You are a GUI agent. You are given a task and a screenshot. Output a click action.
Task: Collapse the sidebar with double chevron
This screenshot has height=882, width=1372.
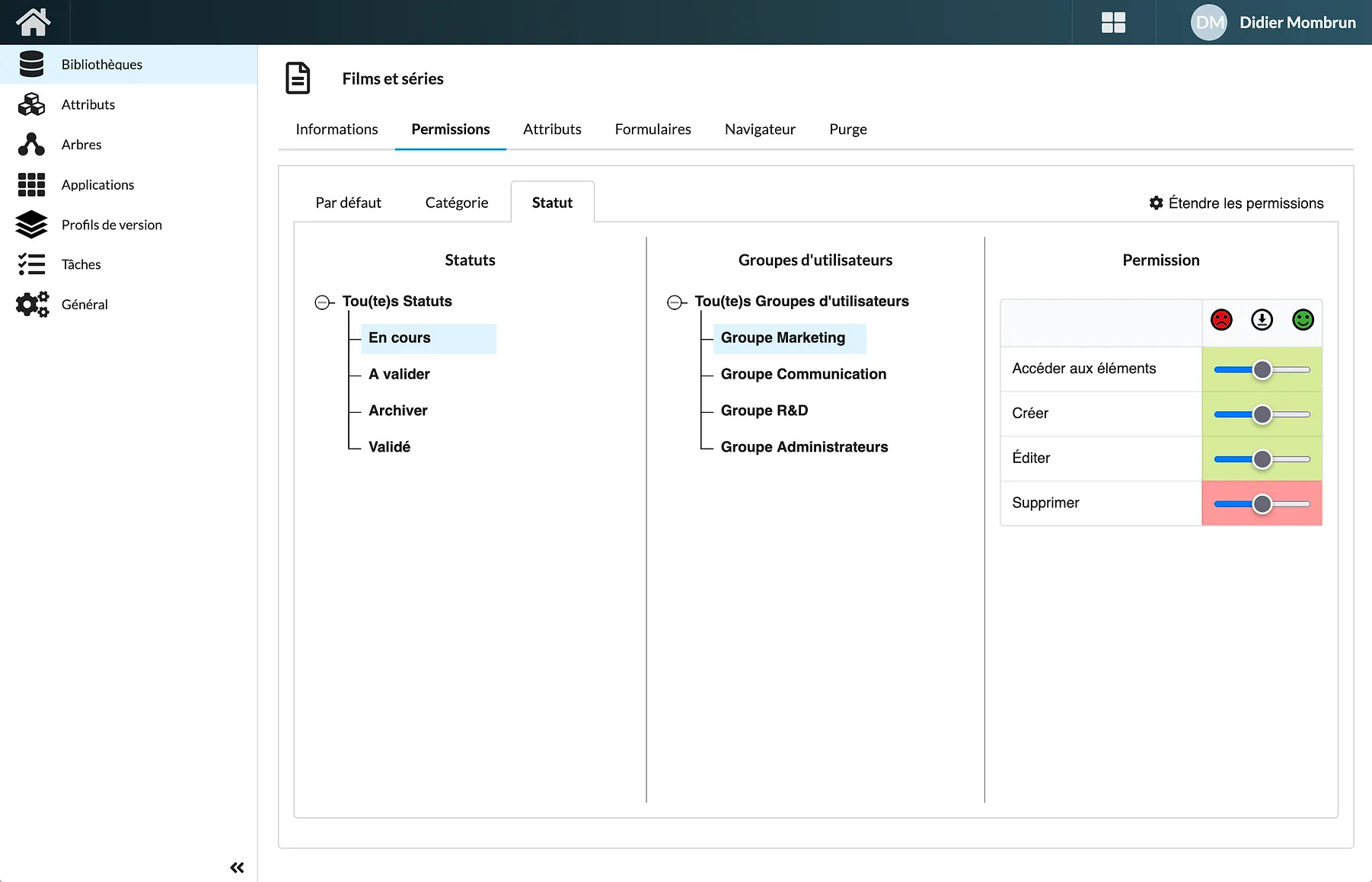(237, 868)
